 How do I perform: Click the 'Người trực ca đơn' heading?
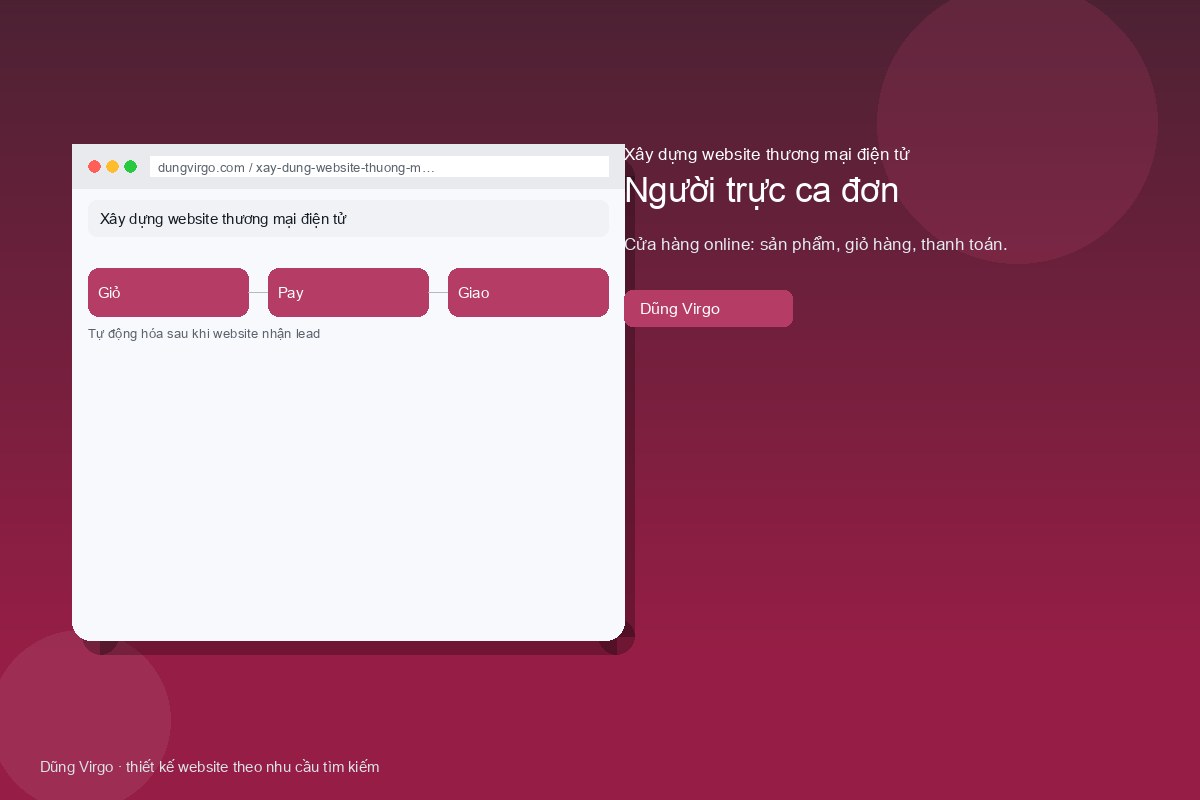coord(761,190)
